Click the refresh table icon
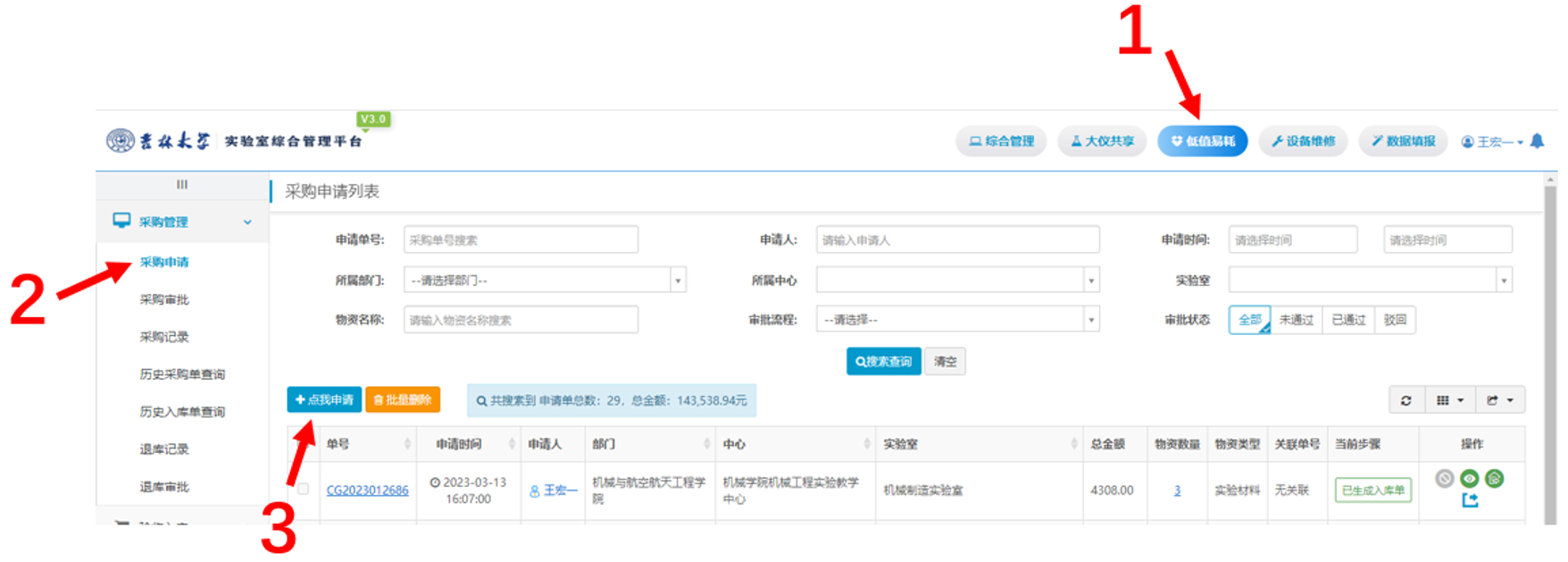 point(1405,400)
